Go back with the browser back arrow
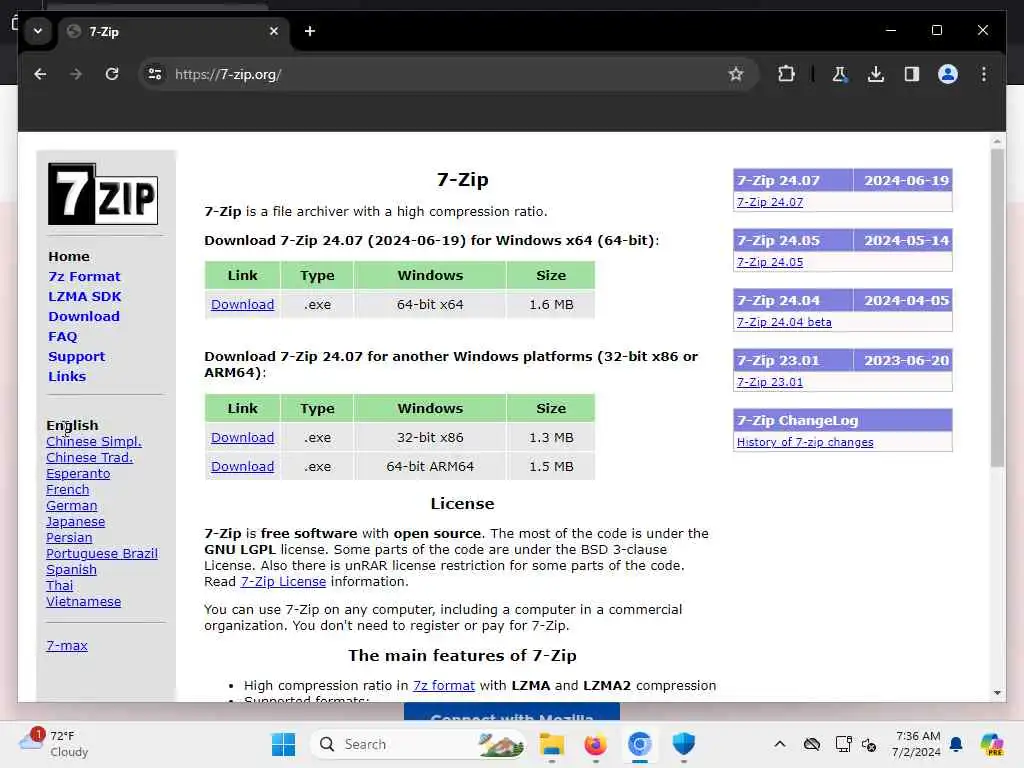Viewport: 1024px width, 768px height. (40, 74)
